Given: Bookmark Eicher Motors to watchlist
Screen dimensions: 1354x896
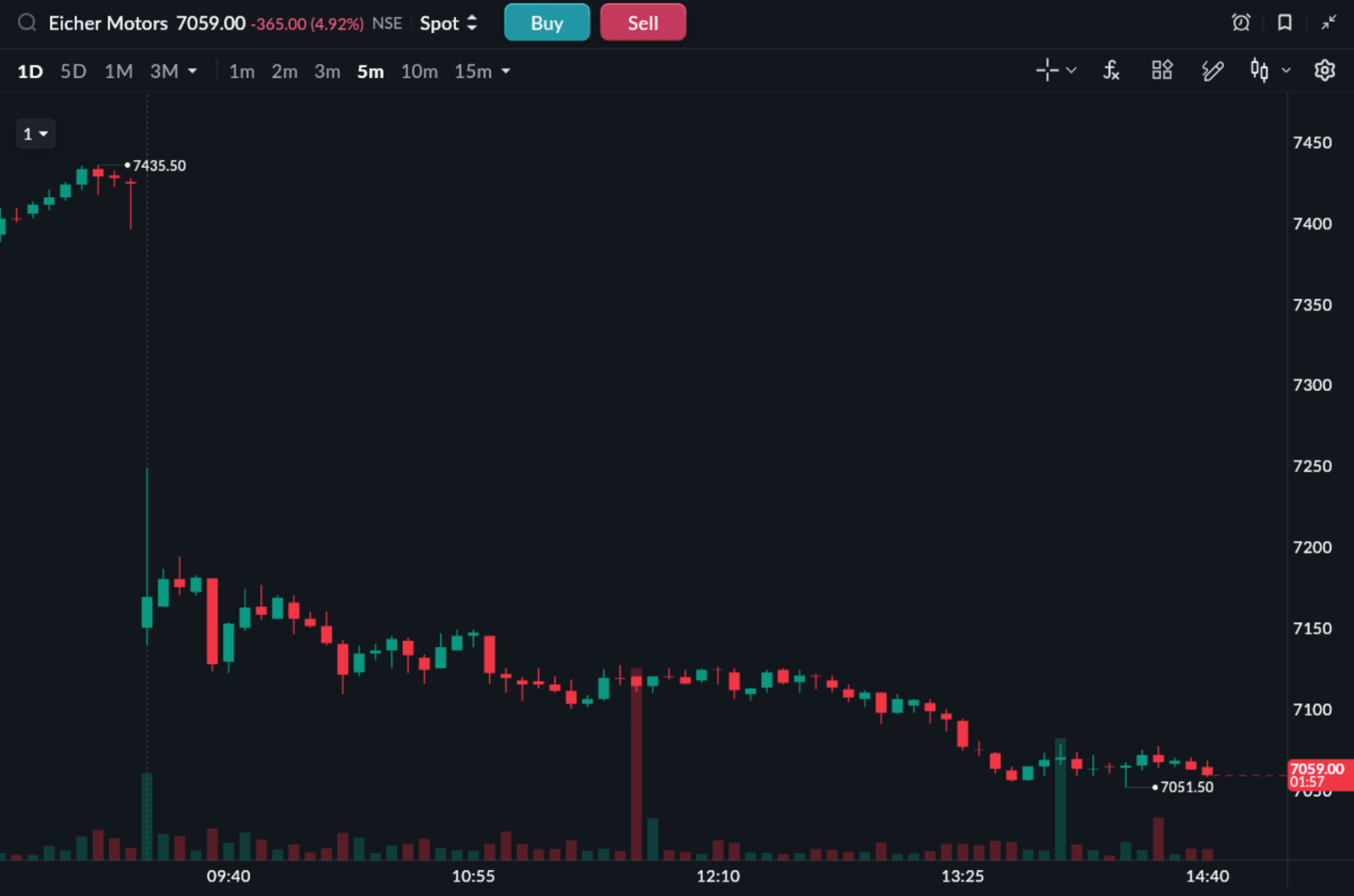Looking at the screenshot, I should (x=1285, y=23).
